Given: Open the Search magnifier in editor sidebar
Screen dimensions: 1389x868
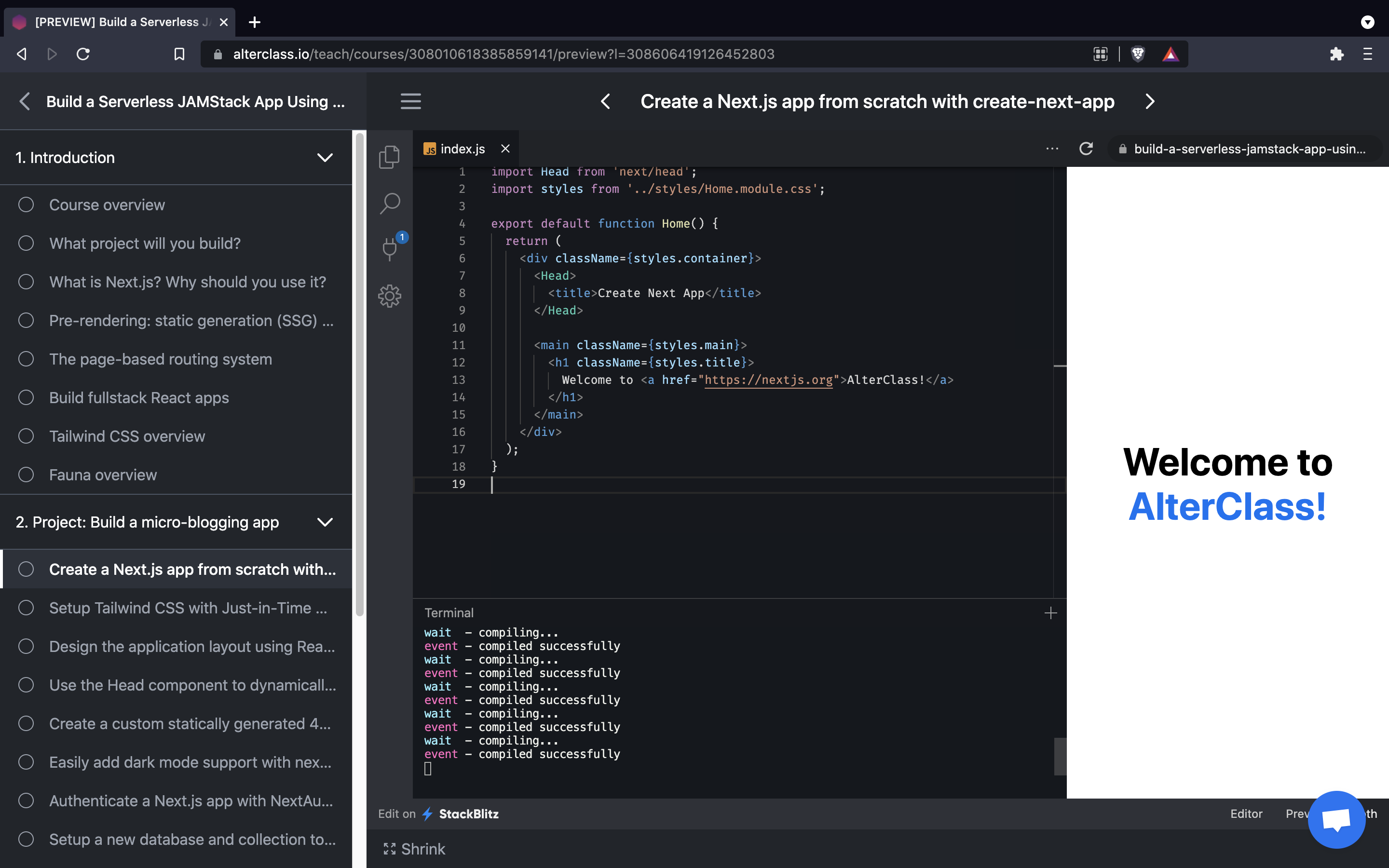Looking at the screenshot, I should [x=389, y=203].
